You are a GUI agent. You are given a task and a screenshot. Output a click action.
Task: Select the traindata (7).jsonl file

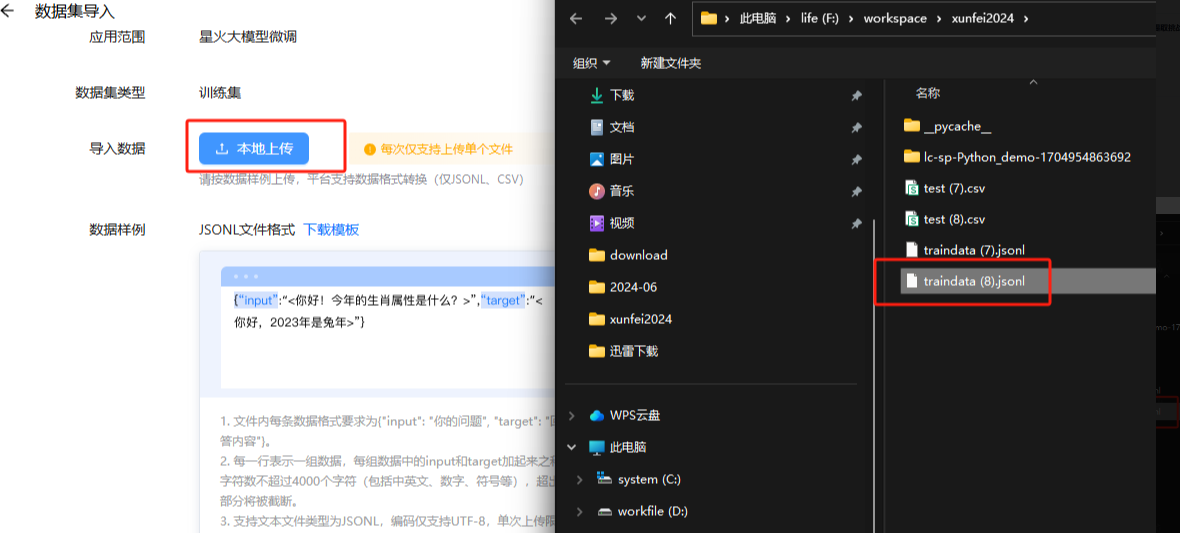[964, 250]
